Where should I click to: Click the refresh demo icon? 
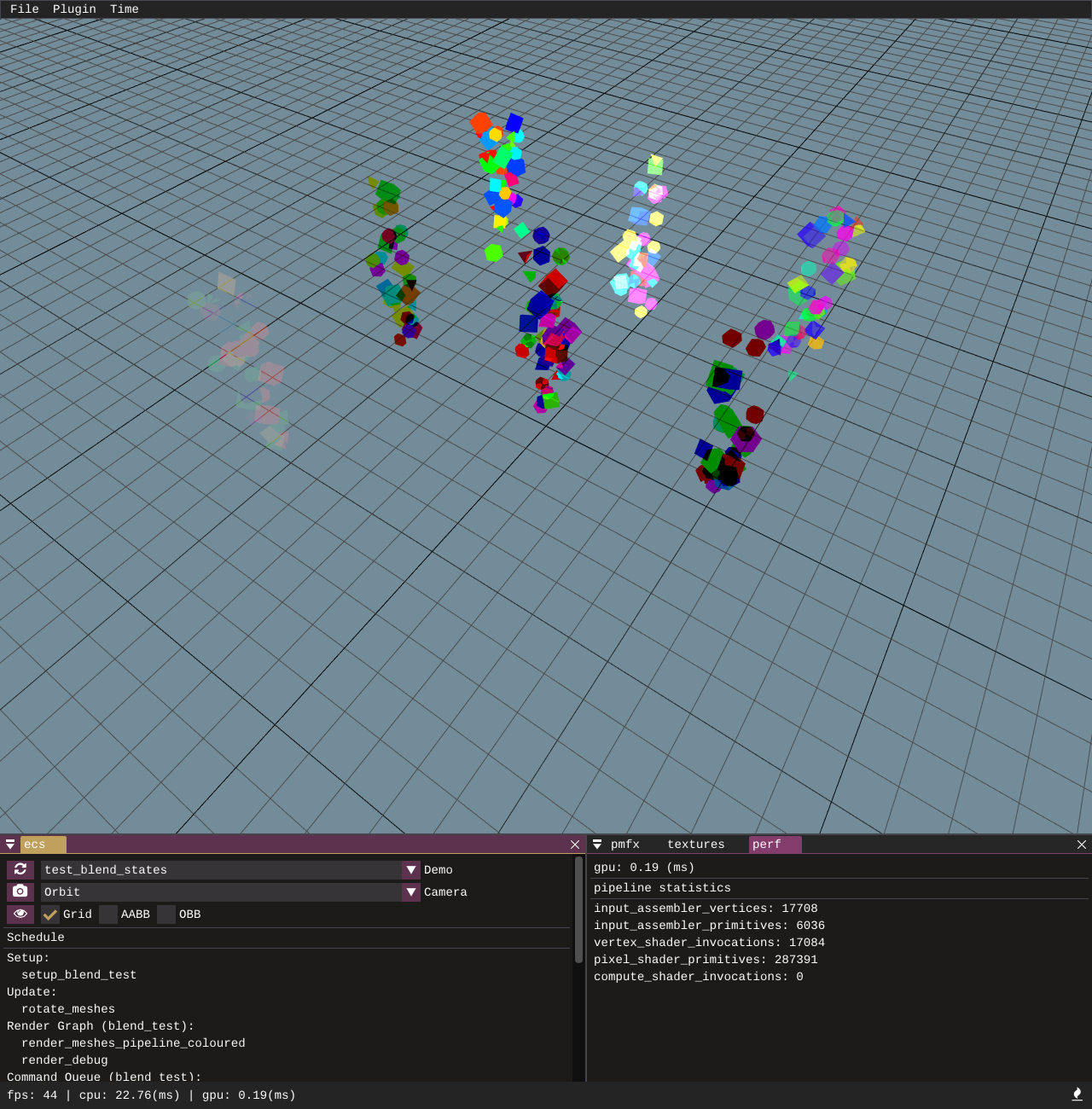(x=20, y=869)
